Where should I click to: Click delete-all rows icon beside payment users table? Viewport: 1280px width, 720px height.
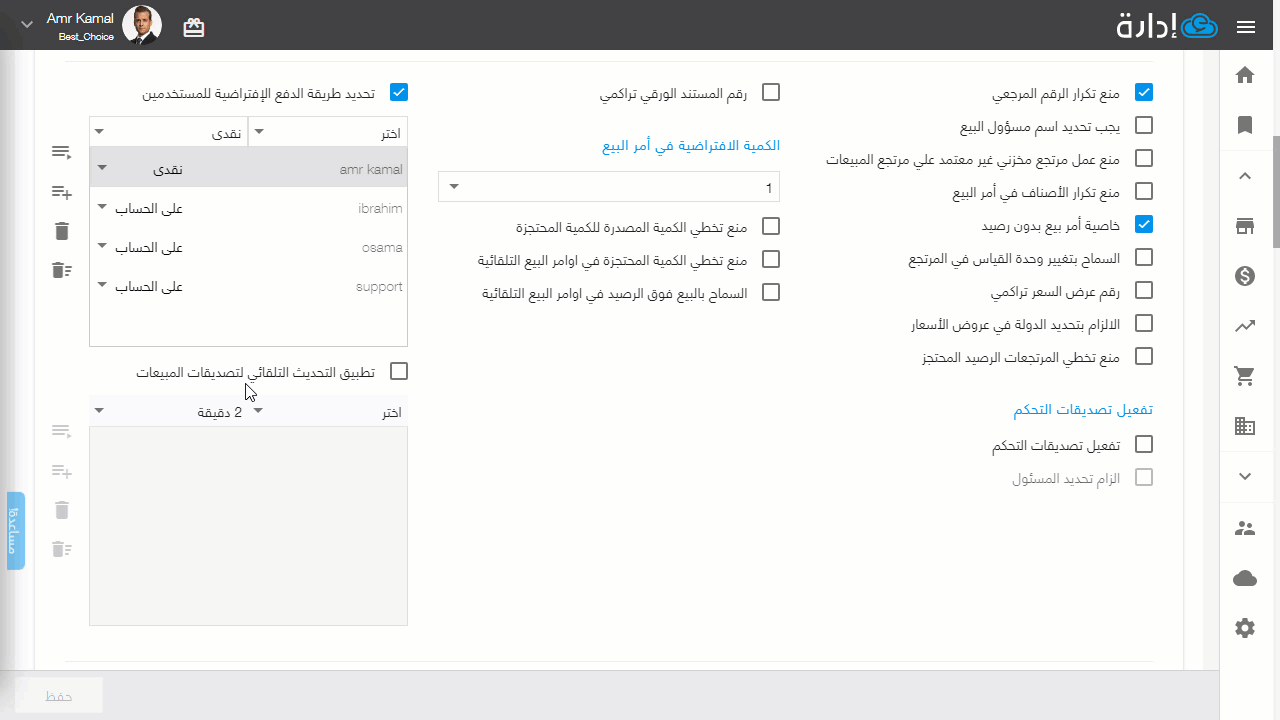[x=62, y=270]
